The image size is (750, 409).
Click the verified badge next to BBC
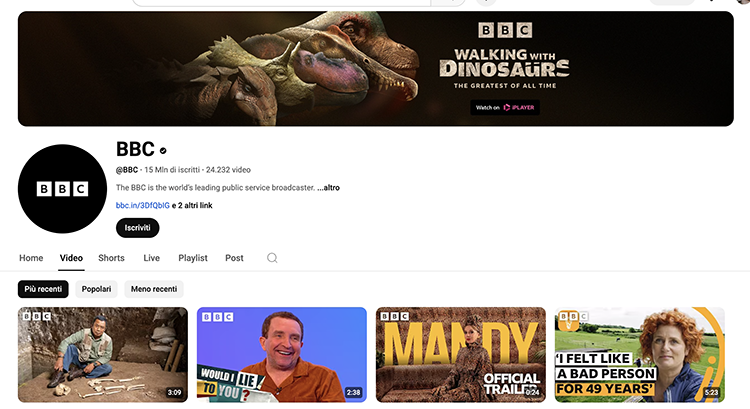pos(163,151)
